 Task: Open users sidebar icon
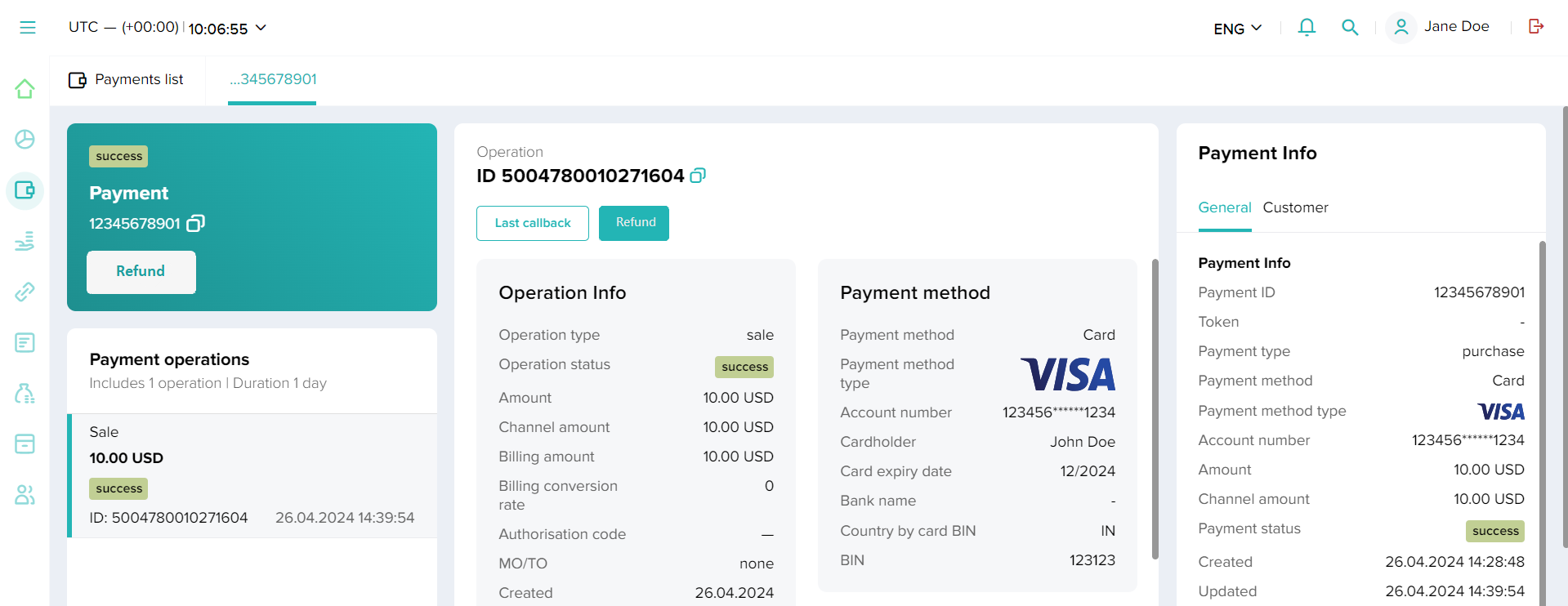(x=25, y=495)
